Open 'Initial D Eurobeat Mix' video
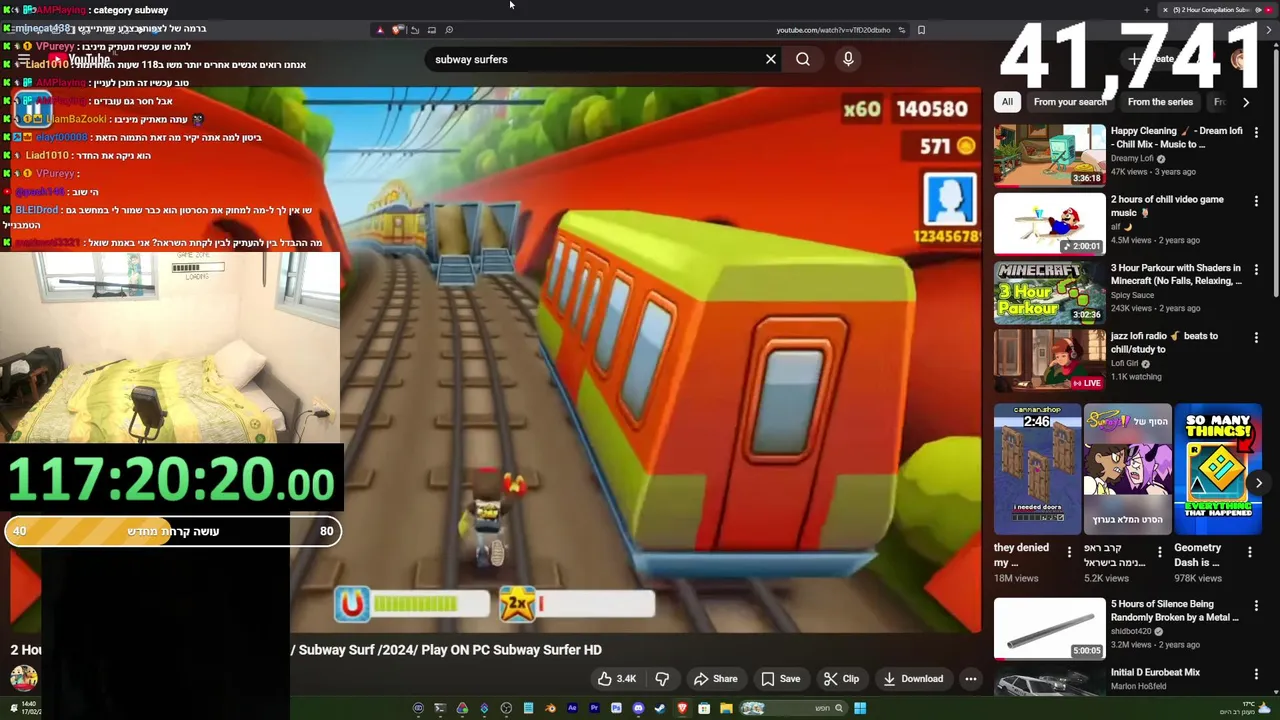Screen dimensions: 1280x720 coord(1049,684)
